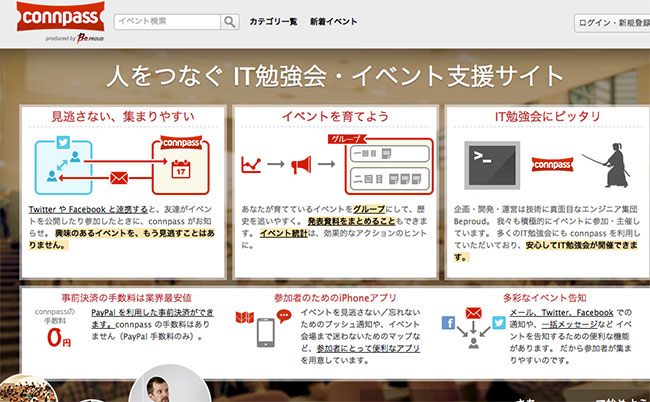The image size is (650, 402).
Task: Click the red speech bubble icon
Action: (x=284, y=317)
